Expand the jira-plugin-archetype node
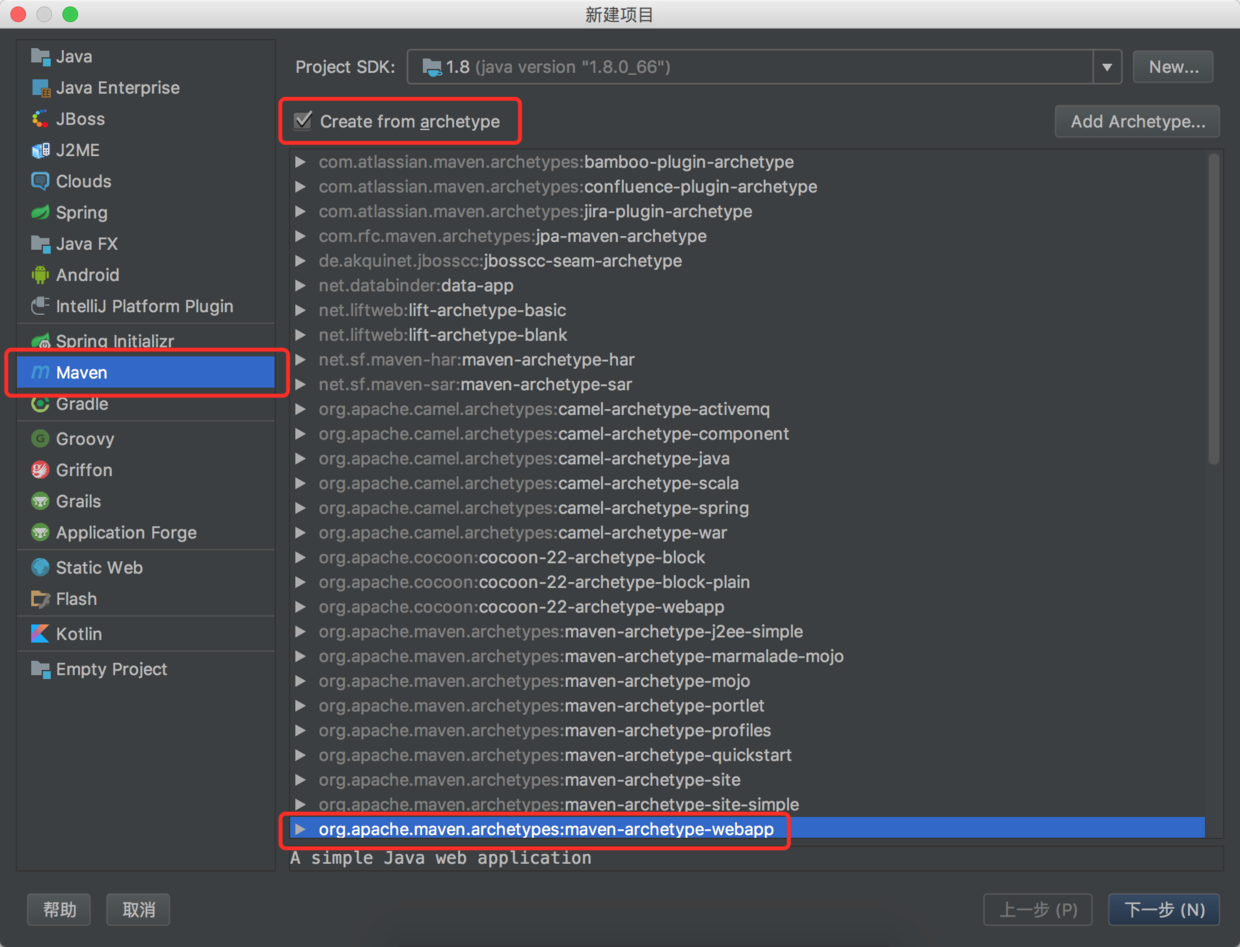Image resolution: width=1240 pixels, height=947 pixels. click(300, 212)
